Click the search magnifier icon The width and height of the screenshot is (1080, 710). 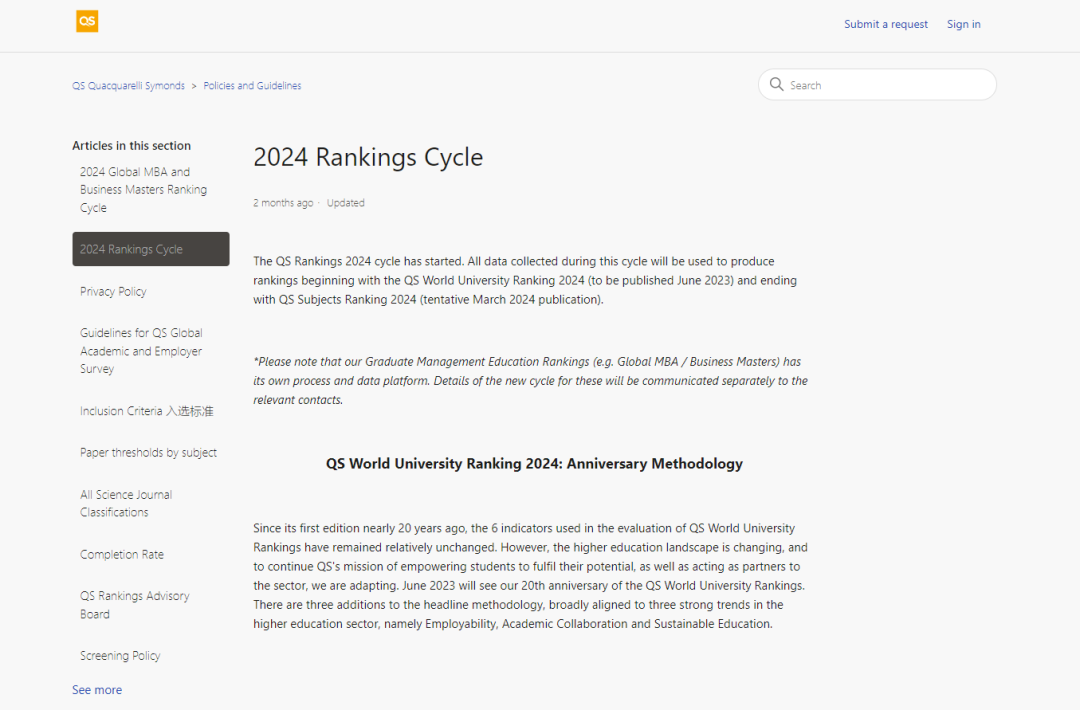pos(776,84)
